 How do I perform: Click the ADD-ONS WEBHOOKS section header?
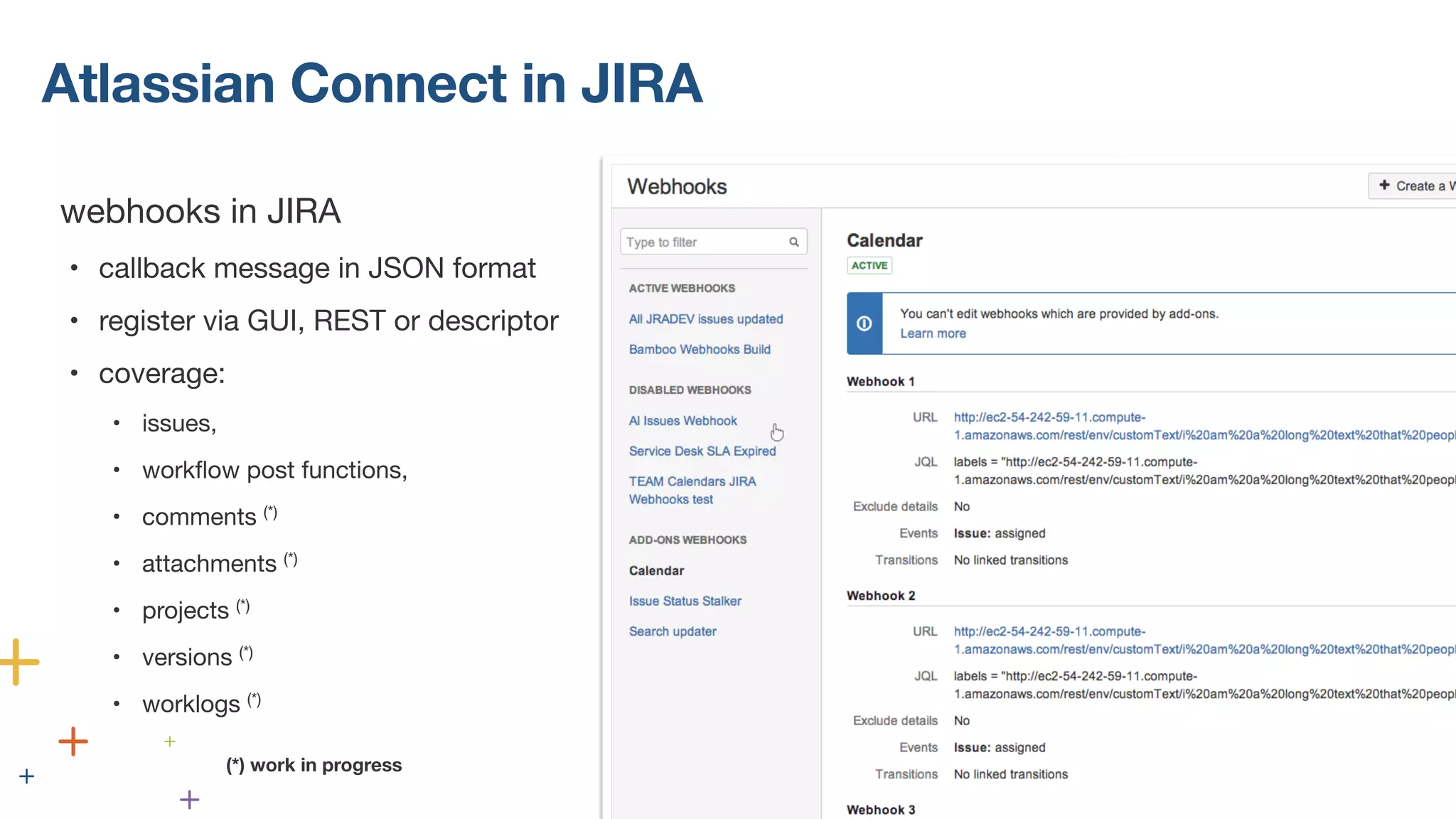point(687,540)
